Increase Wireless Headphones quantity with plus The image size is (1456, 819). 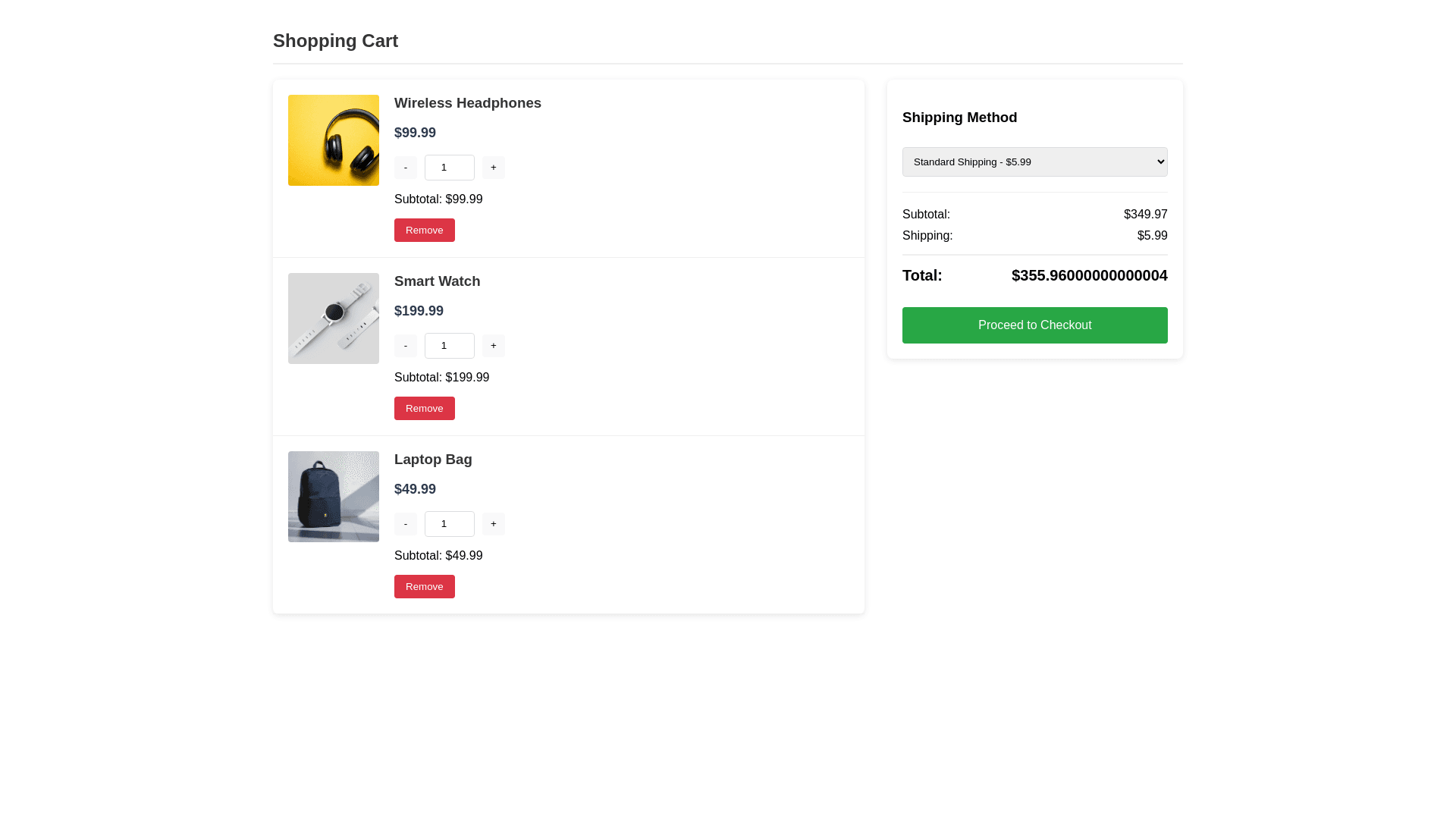(x=493, y=168)
